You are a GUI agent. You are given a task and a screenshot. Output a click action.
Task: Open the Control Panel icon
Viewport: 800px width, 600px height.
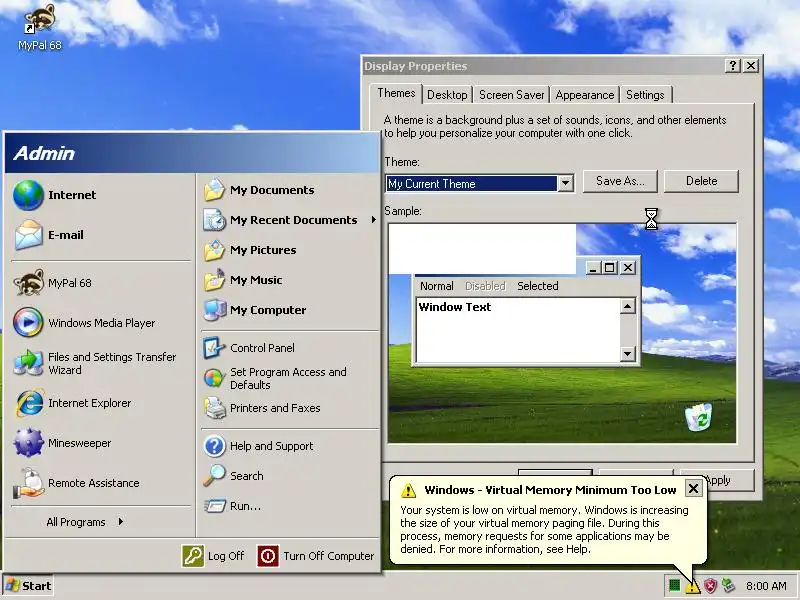[x=214, y=347]
